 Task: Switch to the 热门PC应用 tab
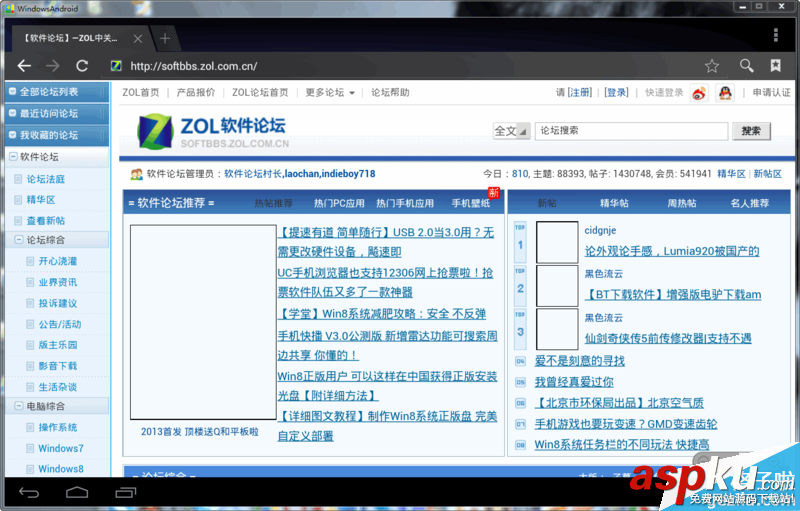pos(339,203)
